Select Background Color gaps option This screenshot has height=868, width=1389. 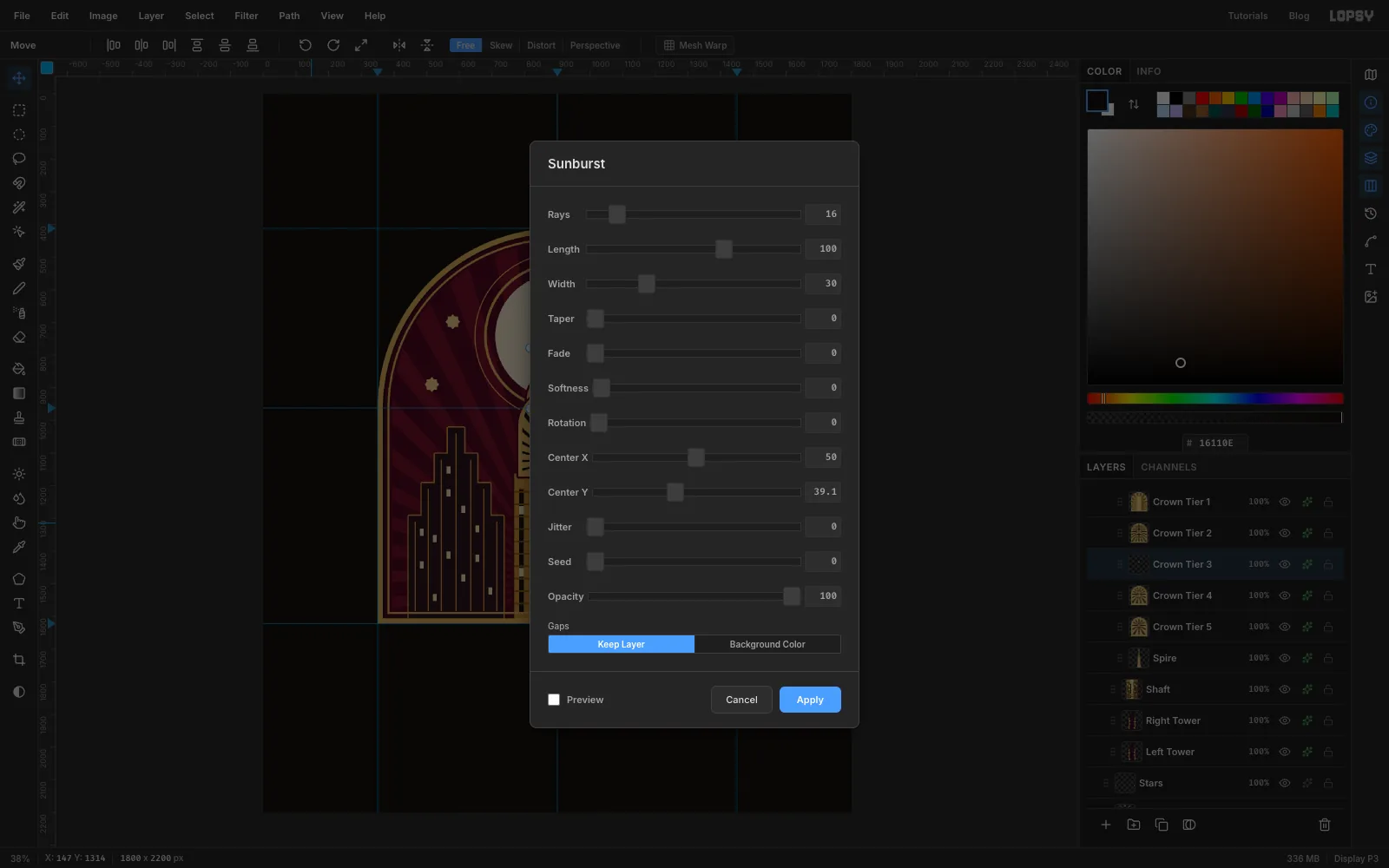(767, 644)
